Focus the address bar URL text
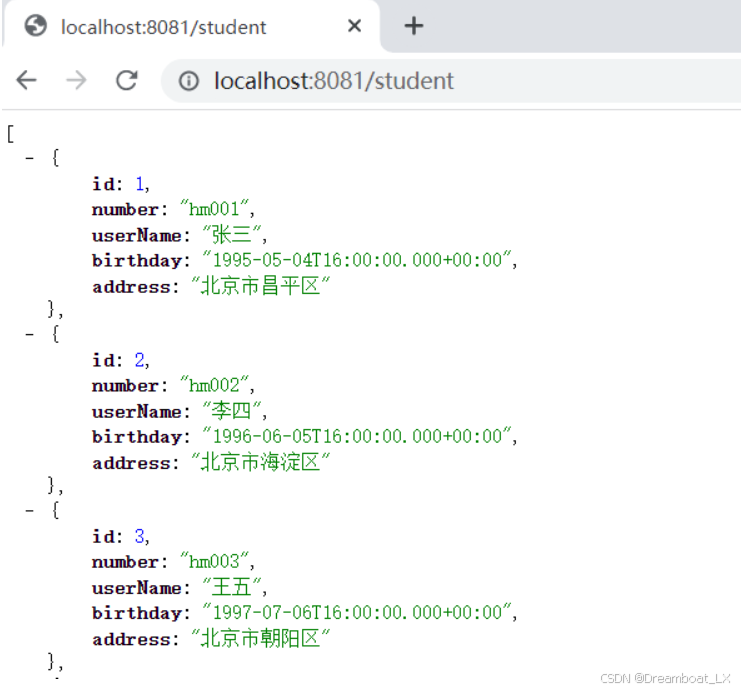745x691 pixels. [334, 81]
